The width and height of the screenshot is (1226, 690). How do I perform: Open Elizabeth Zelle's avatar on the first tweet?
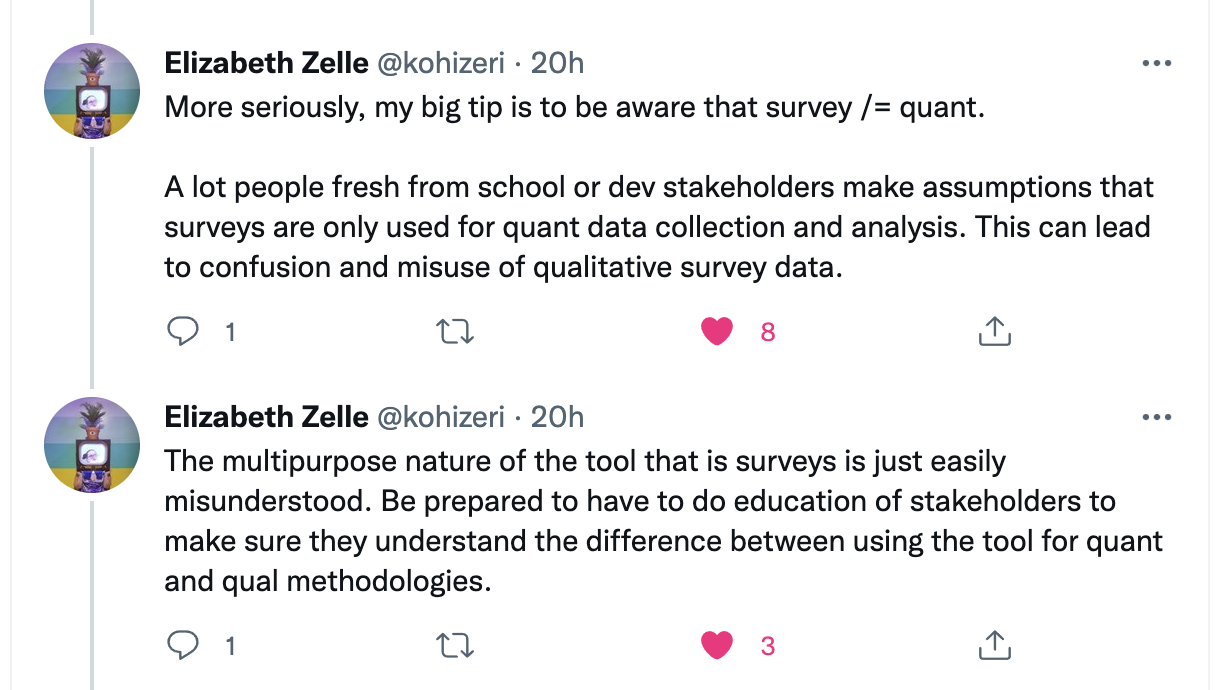[92, 91]
